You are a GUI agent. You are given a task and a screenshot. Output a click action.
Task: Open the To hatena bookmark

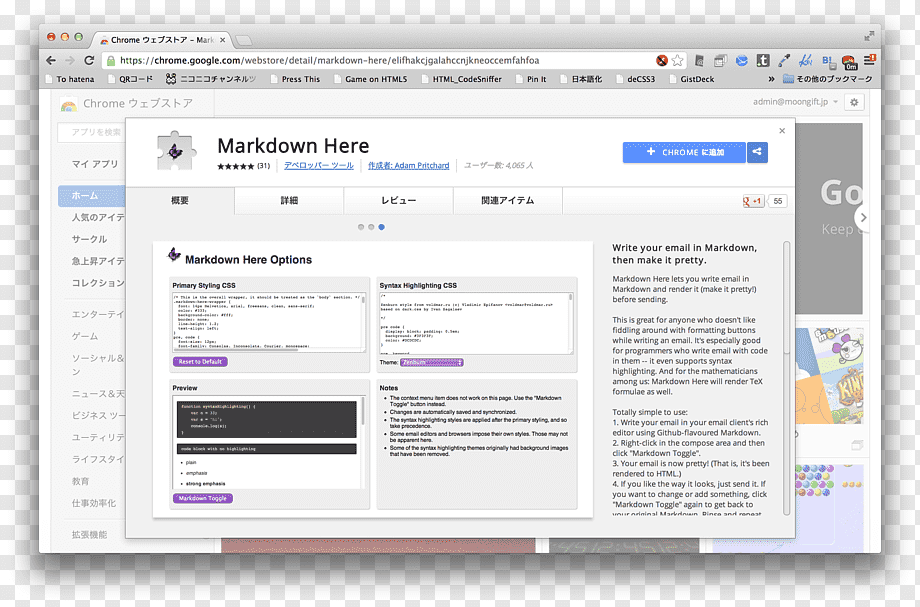tap(70, 79)
